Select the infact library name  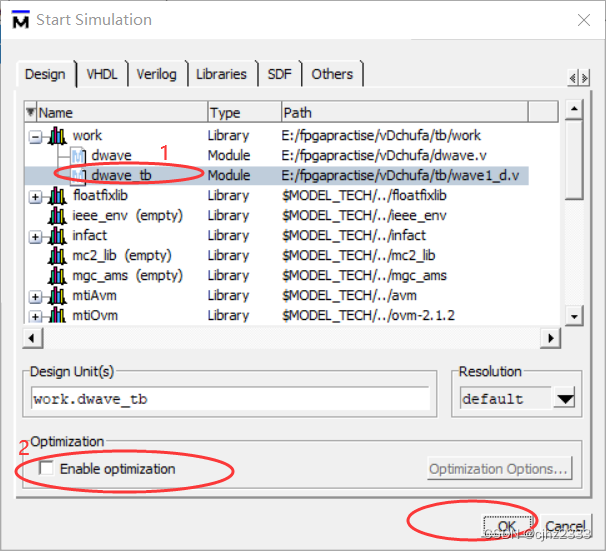pyautogui.click(x=90, y=235)
